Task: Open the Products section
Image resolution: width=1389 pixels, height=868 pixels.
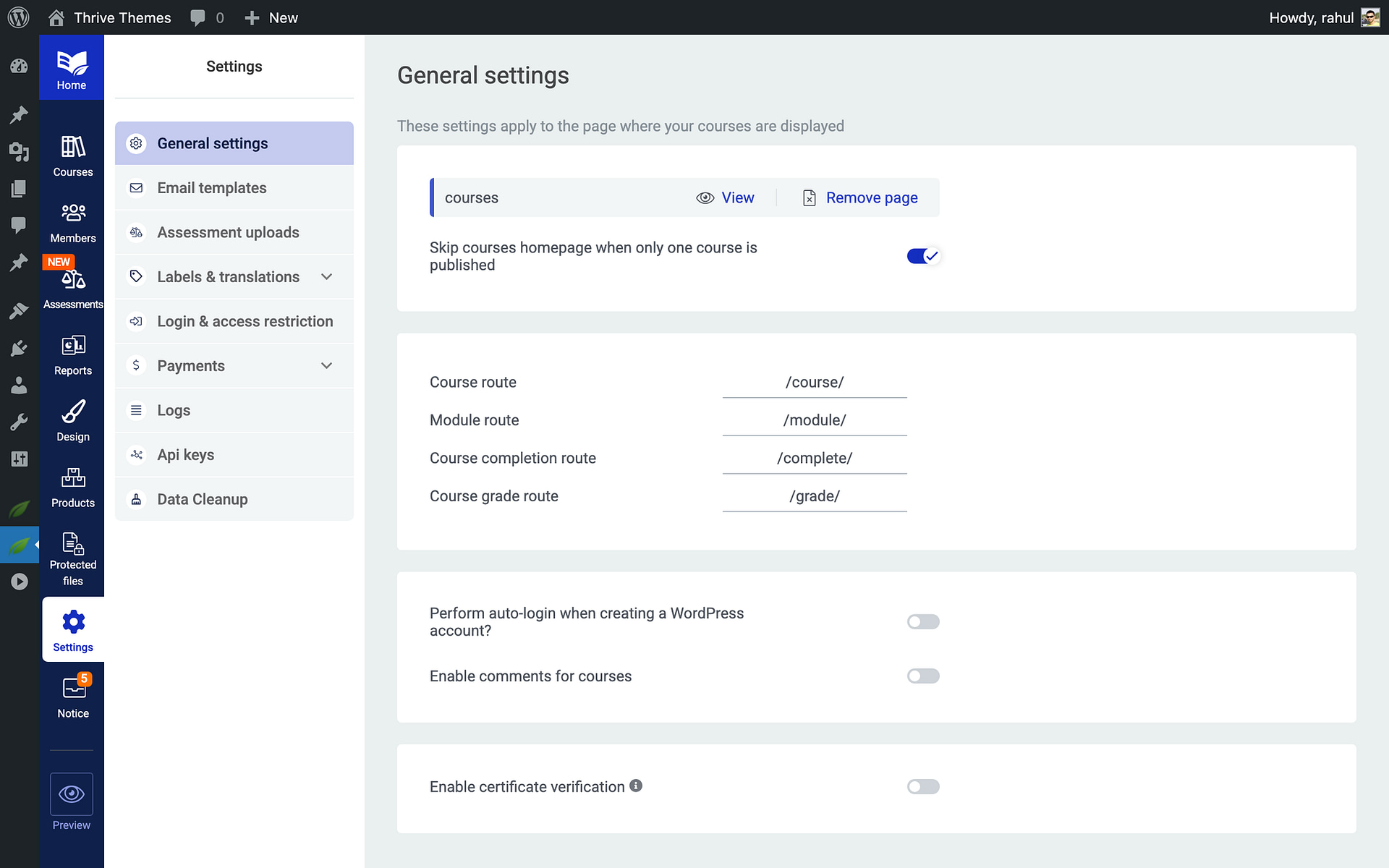Action: 72,485
